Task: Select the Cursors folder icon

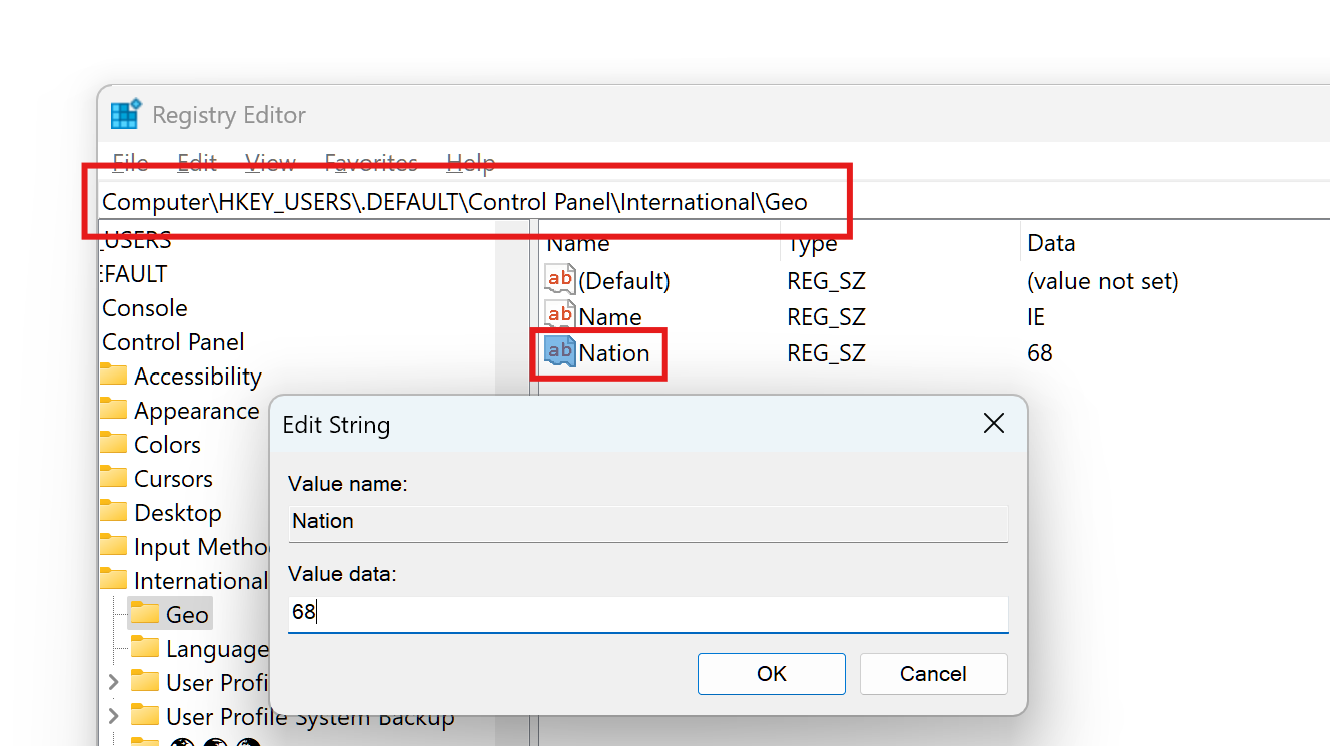Action: click(114, 479)
